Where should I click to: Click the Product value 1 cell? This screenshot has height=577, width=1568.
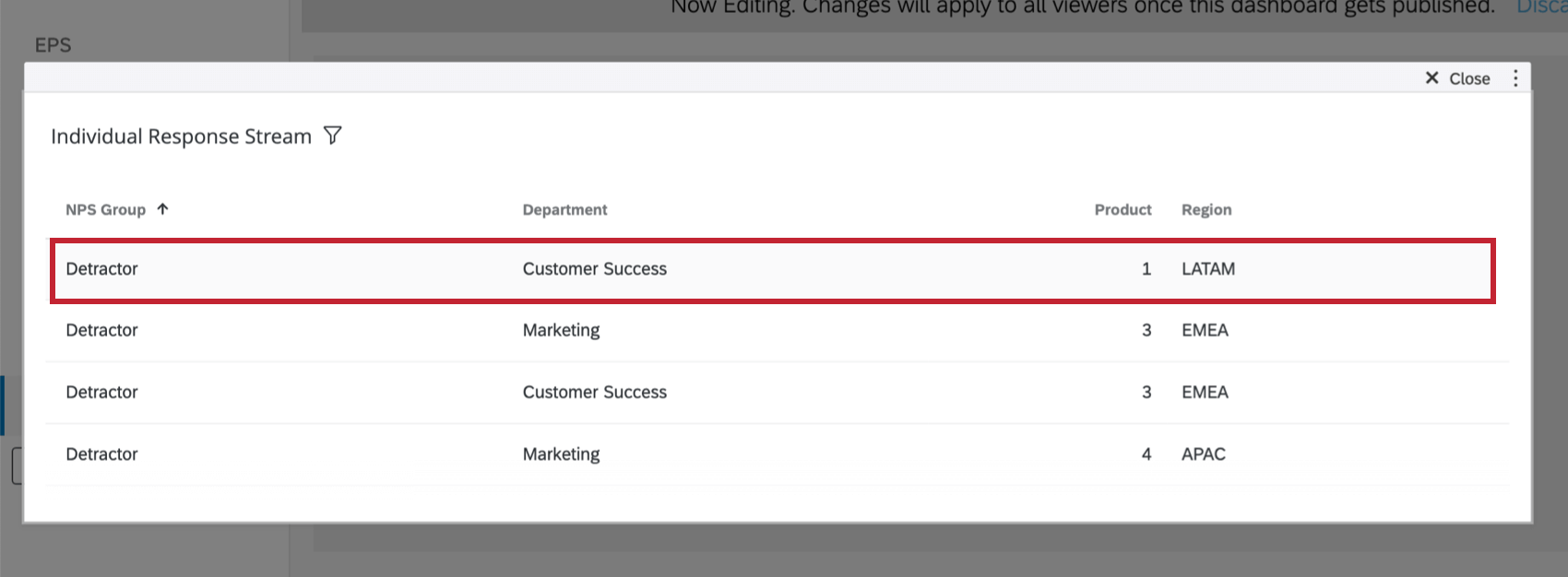click(1146, 269)
